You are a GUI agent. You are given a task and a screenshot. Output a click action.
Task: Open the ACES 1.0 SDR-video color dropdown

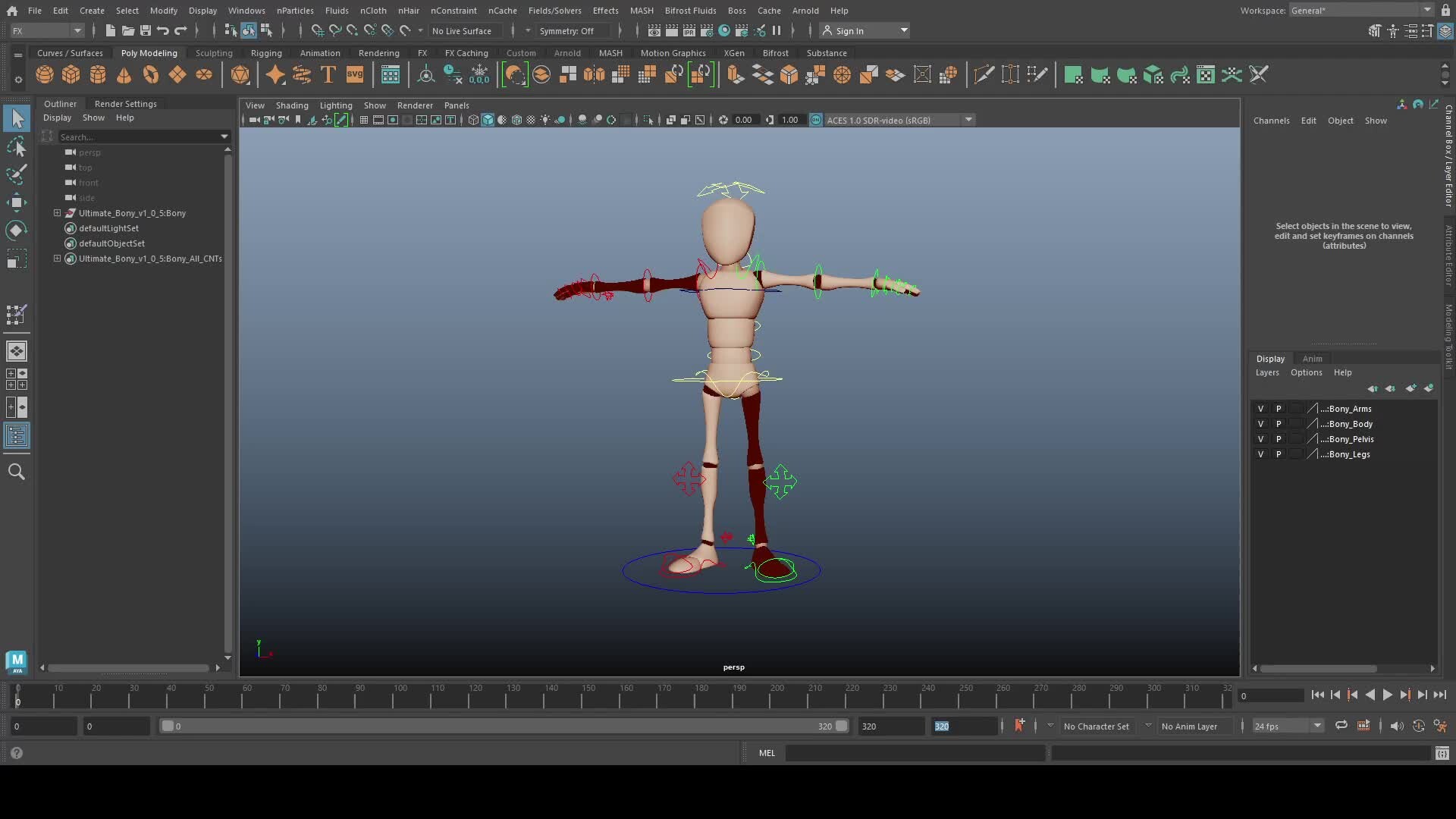coord(969,119)
